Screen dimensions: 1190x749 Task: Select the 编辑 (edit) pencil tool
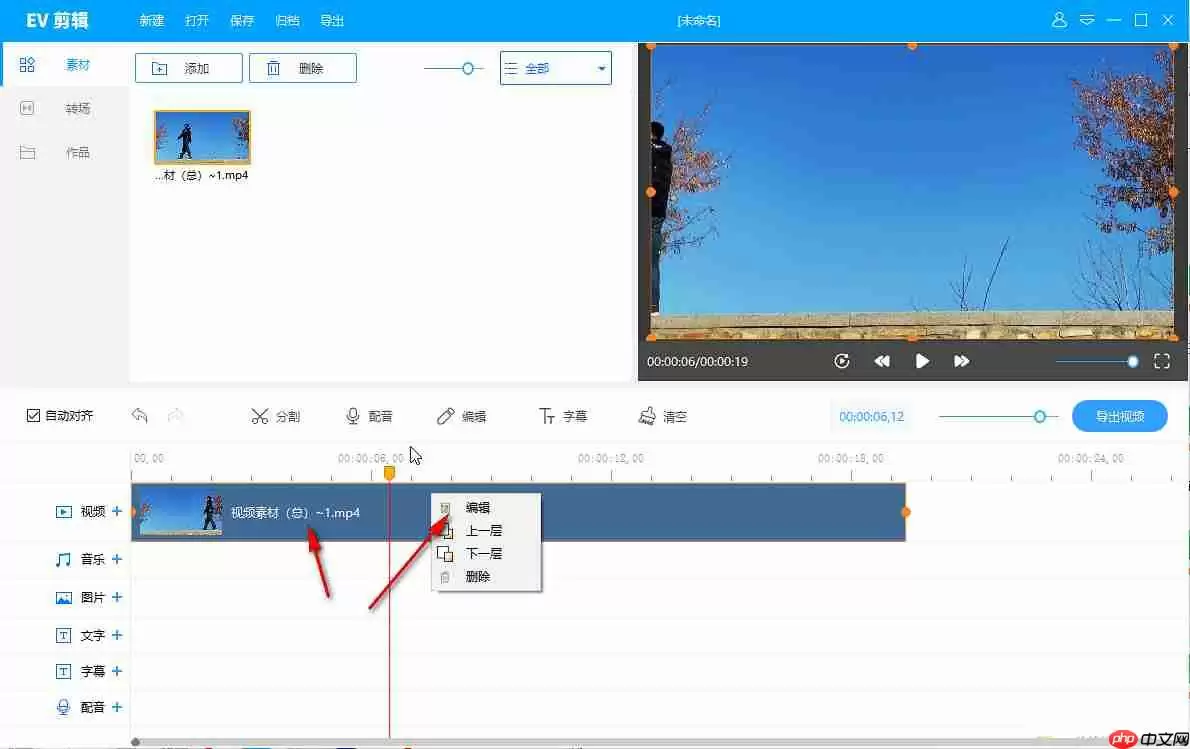click(462, 415)
